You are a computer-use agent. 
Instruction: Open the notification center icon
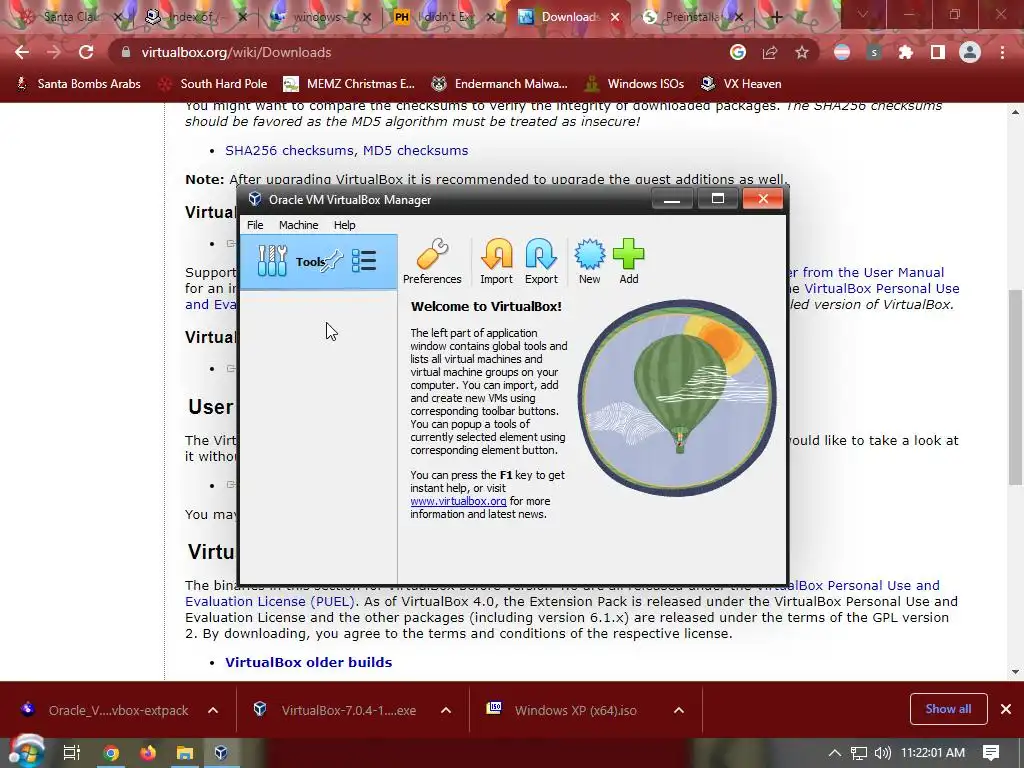991,753
